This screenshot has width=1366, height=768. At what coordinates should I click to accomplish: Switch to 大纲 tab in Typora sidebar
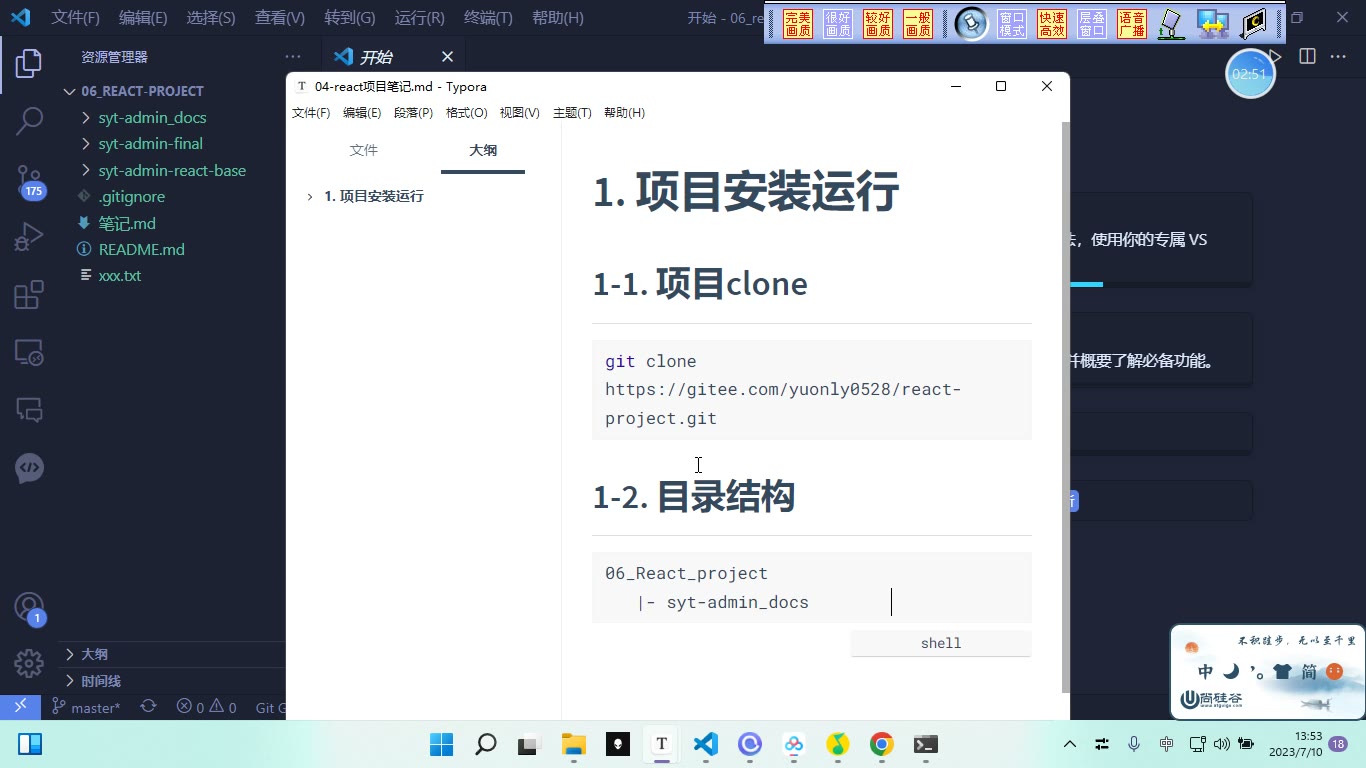(483, 150)
